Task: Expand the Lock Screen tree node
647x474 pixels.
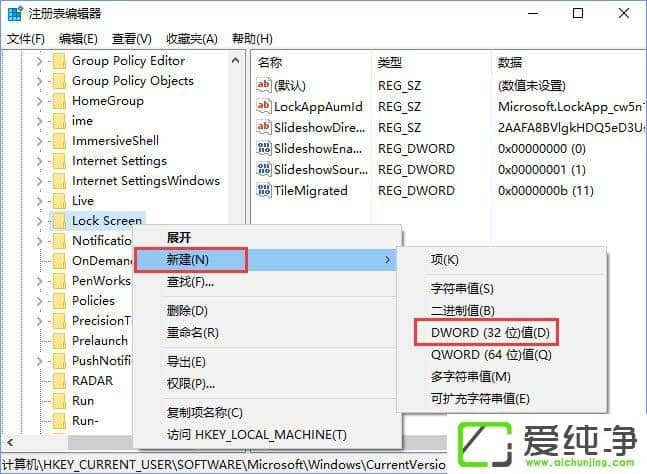Action: (39, 222)
